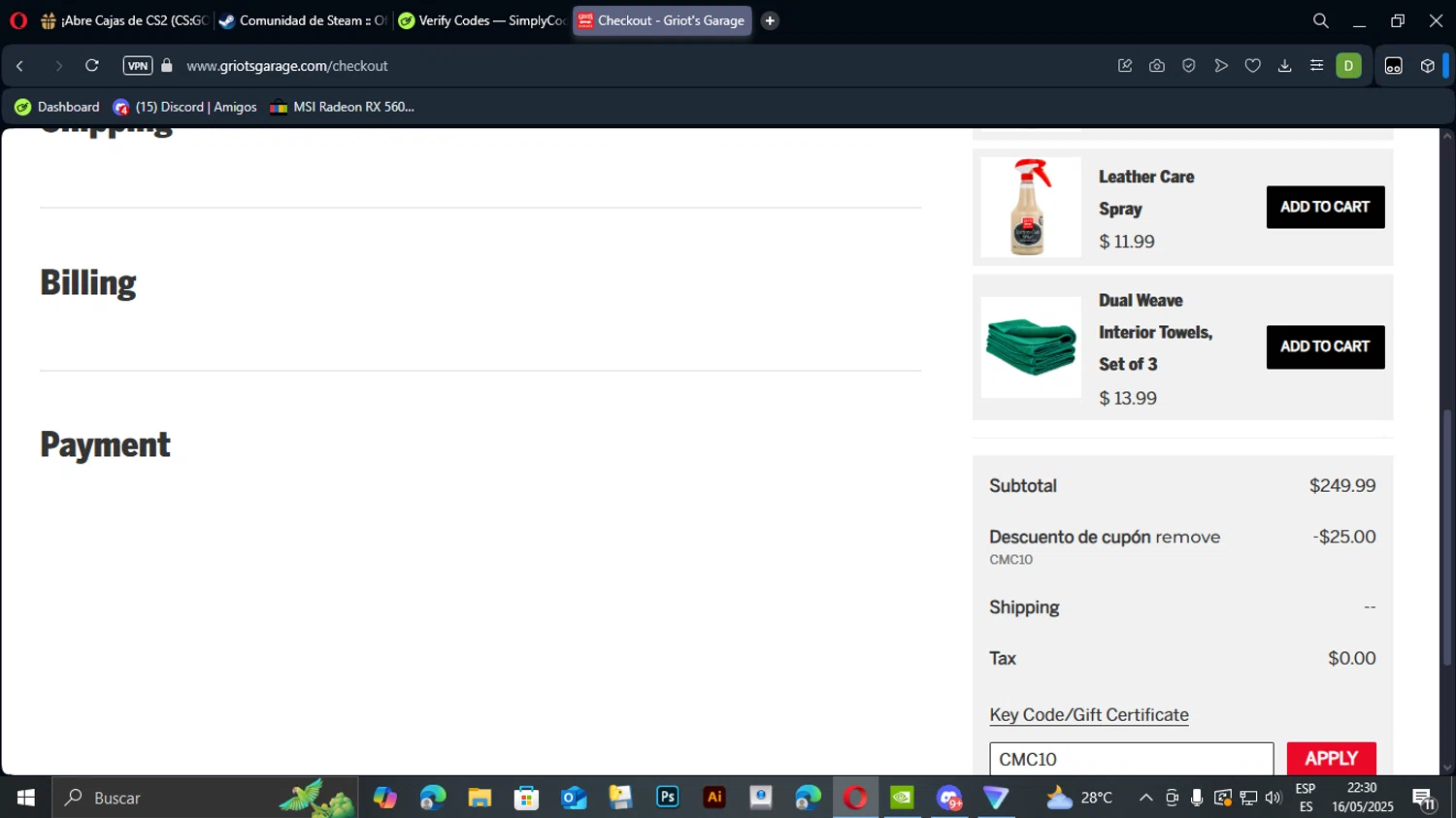Click the Leather Care Spray product image
Screen dimensions: 1456x818
click(x=1030, y=207)
